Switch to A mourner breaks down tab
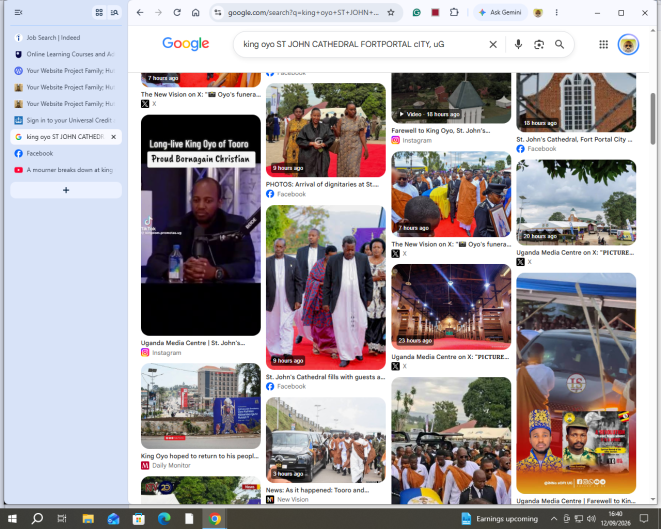Viewport: 661px width, 529px height. coord(66,170)
